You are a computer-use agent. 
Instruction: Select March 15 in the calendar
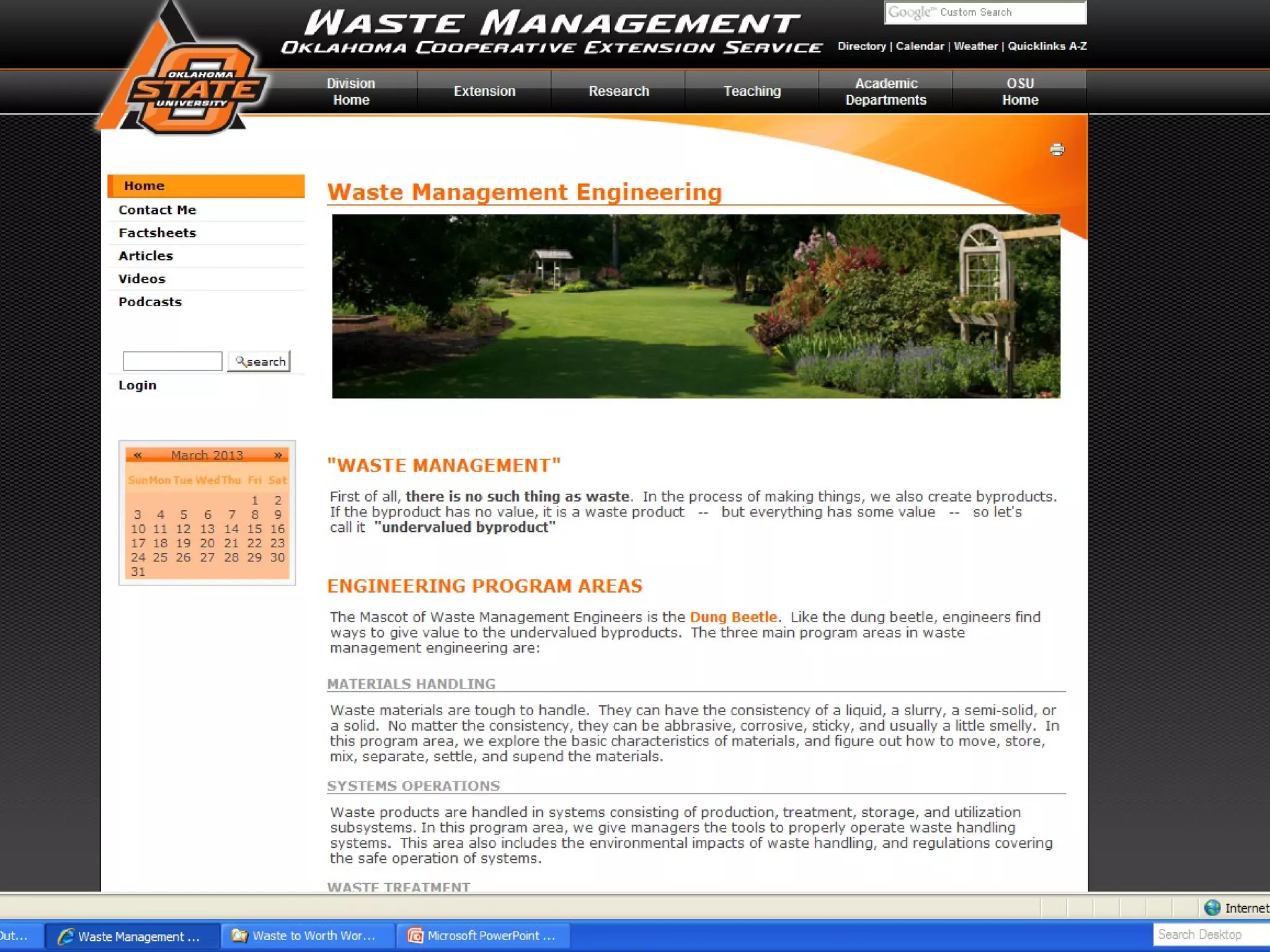point(254,529)
